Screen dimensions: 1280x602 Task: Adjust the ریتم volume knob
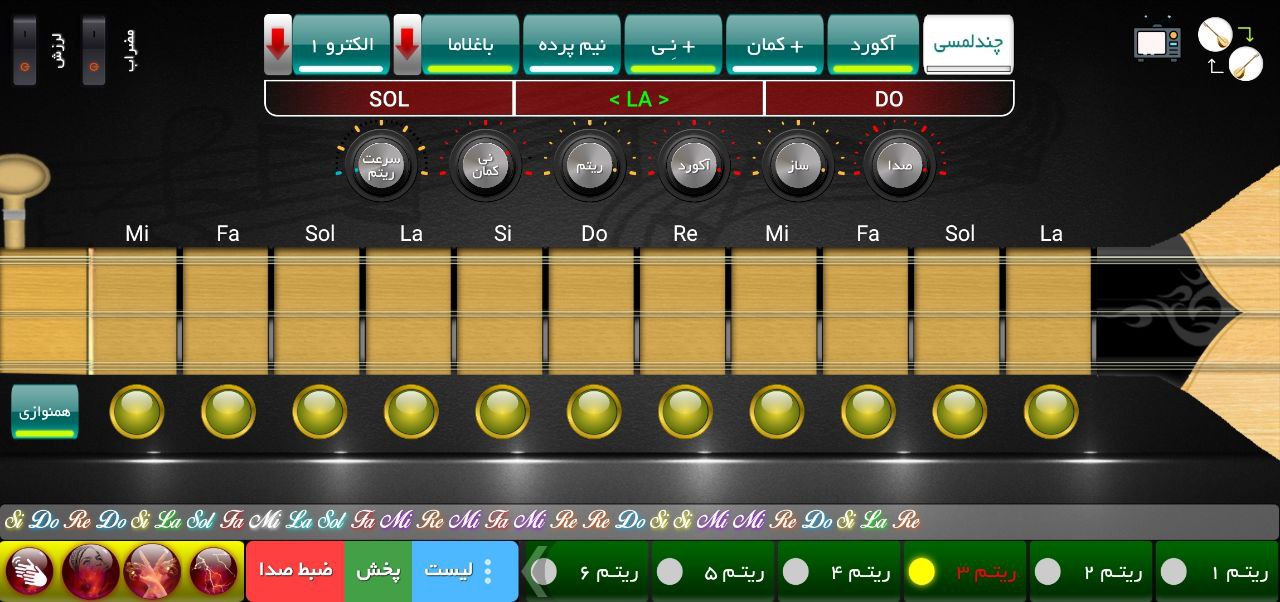click(x=589, y=165)
